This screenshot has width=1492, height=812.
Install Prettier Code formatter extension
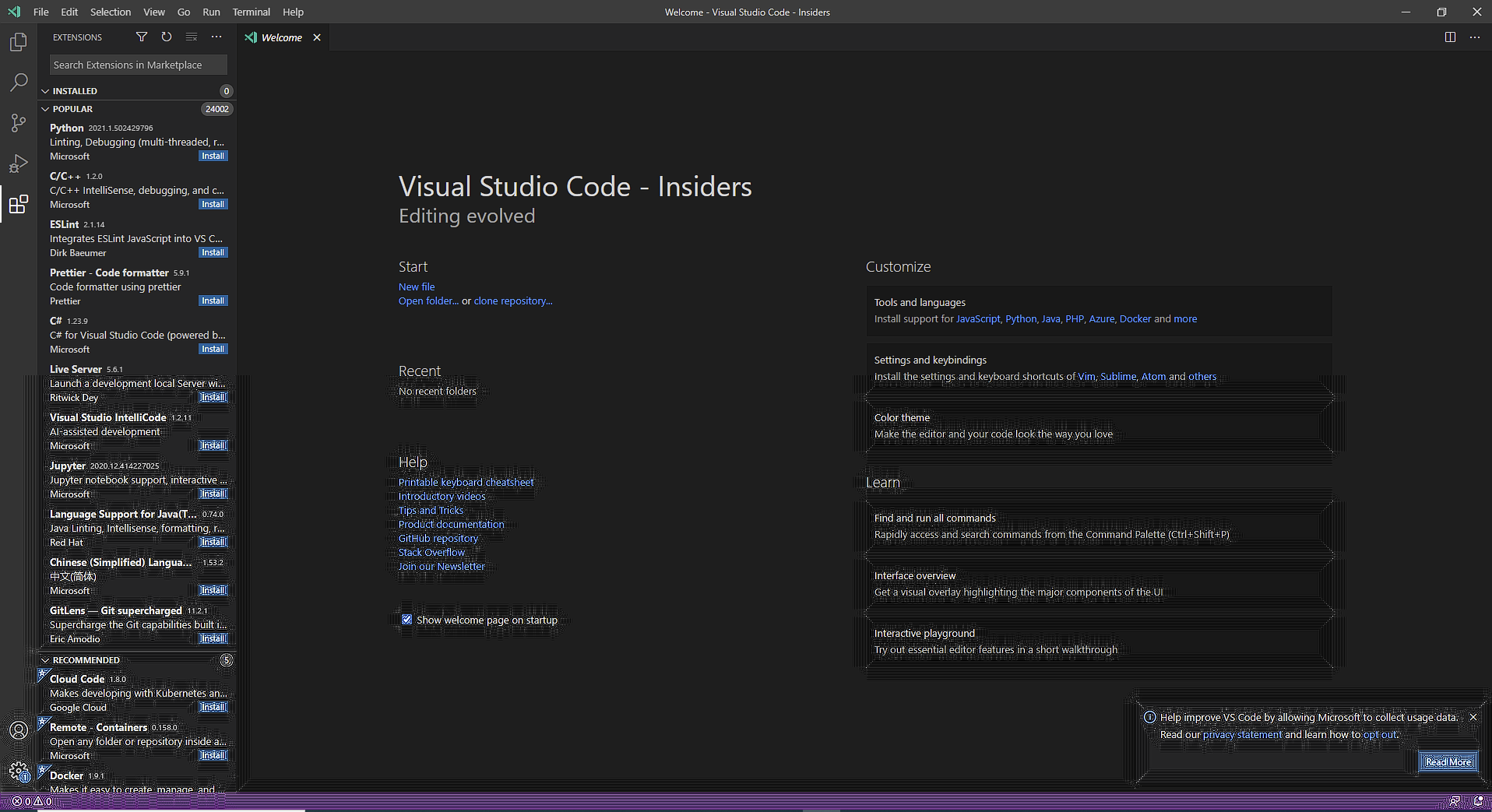213,301
